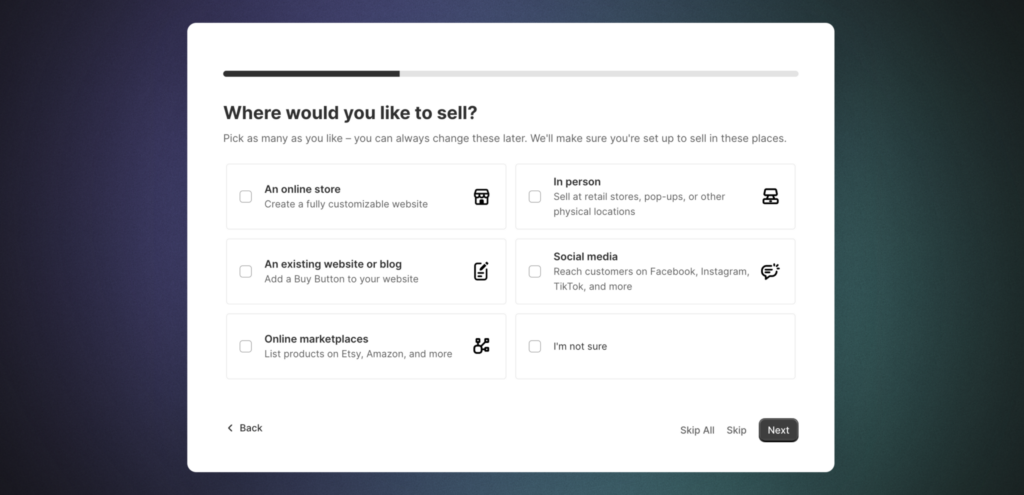
Task: Click the chat bubble icon for Social media
Action: [x=770, y=271]
